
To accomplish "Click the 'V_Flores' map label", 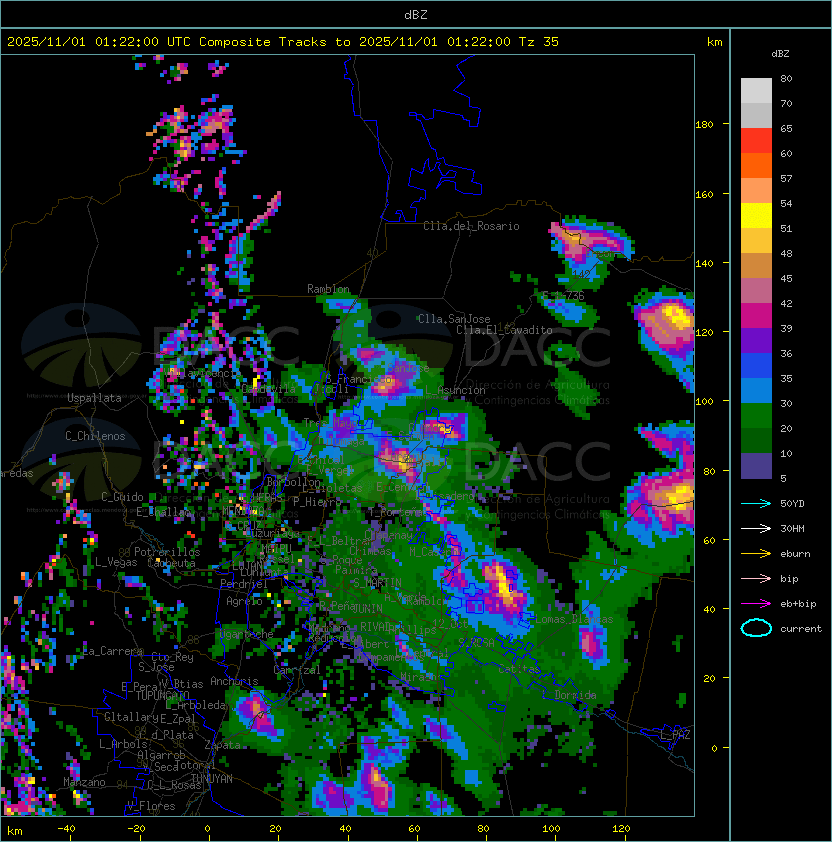I will 151,806.
